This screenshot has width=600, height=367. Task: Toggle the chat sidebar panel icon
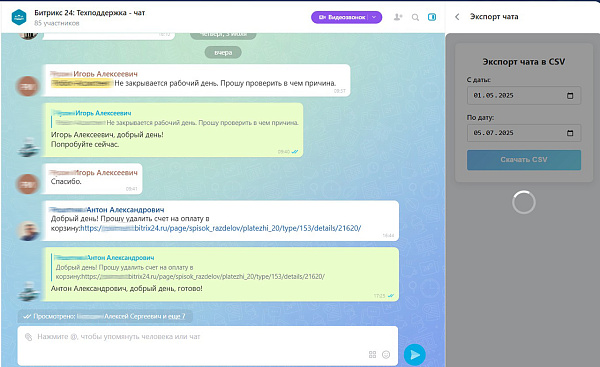[432, 17]
